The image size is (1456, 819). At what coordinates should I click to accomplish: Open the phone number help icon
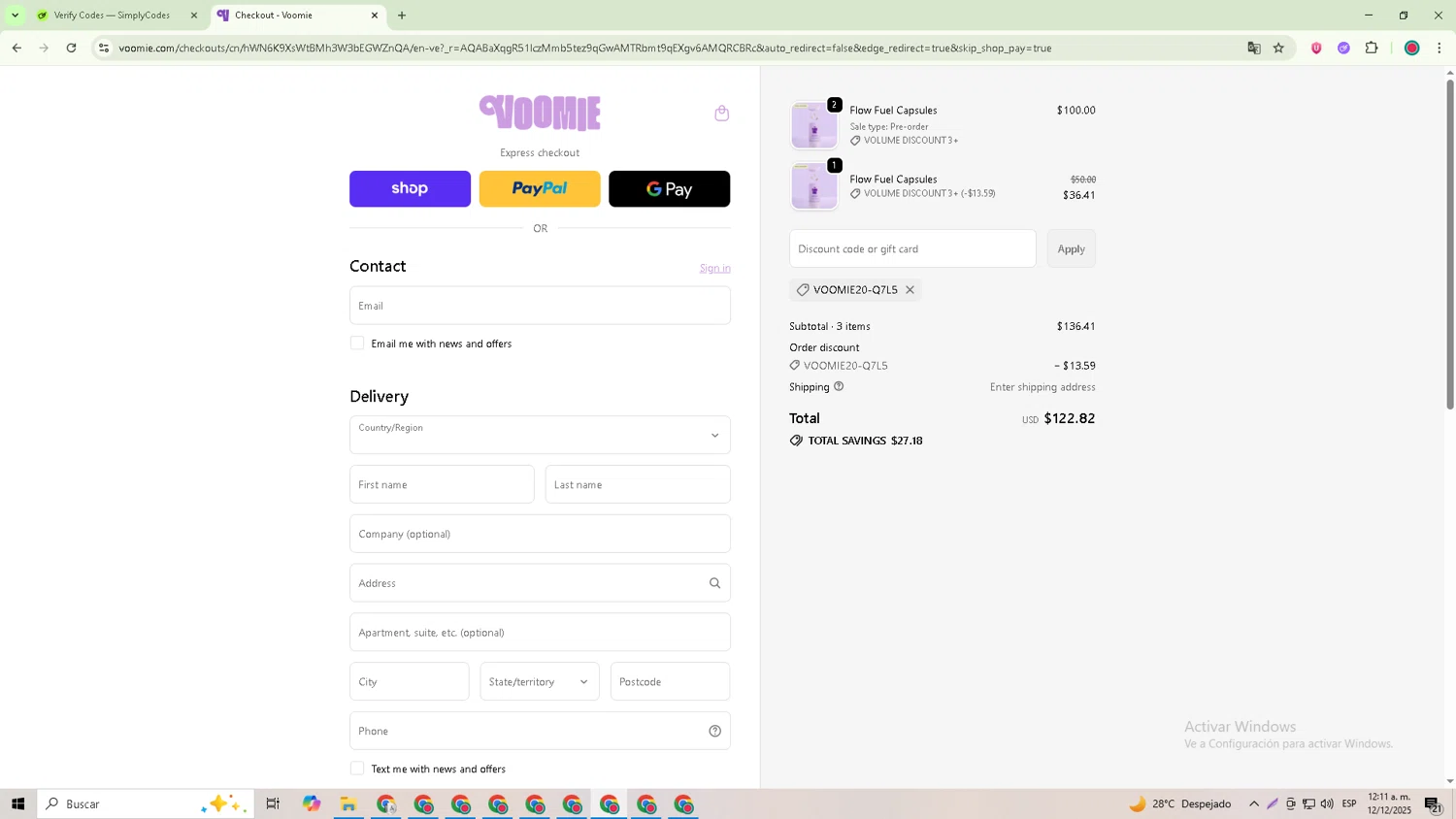coord(714,731)
